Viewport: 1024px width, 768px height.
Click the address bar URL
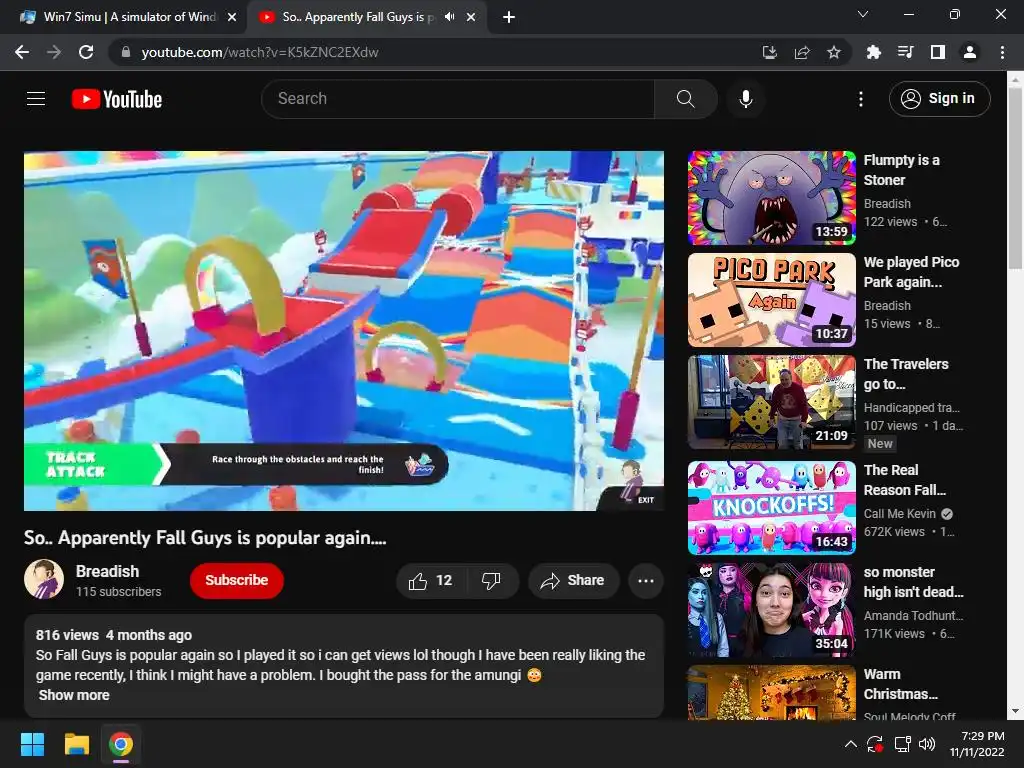[x=259, y=52]
